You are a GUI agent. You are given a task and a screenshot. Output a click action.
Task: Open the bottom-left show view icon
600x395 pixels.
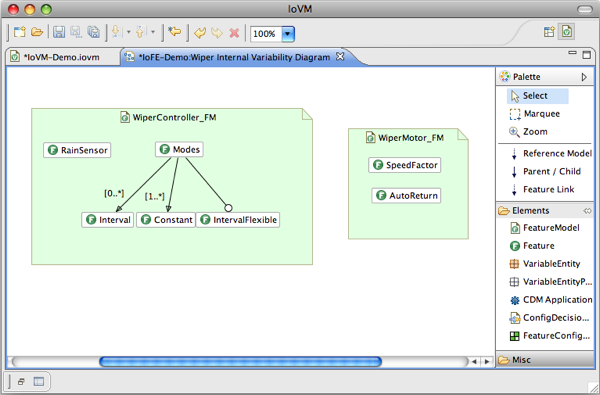coord(39,382)
